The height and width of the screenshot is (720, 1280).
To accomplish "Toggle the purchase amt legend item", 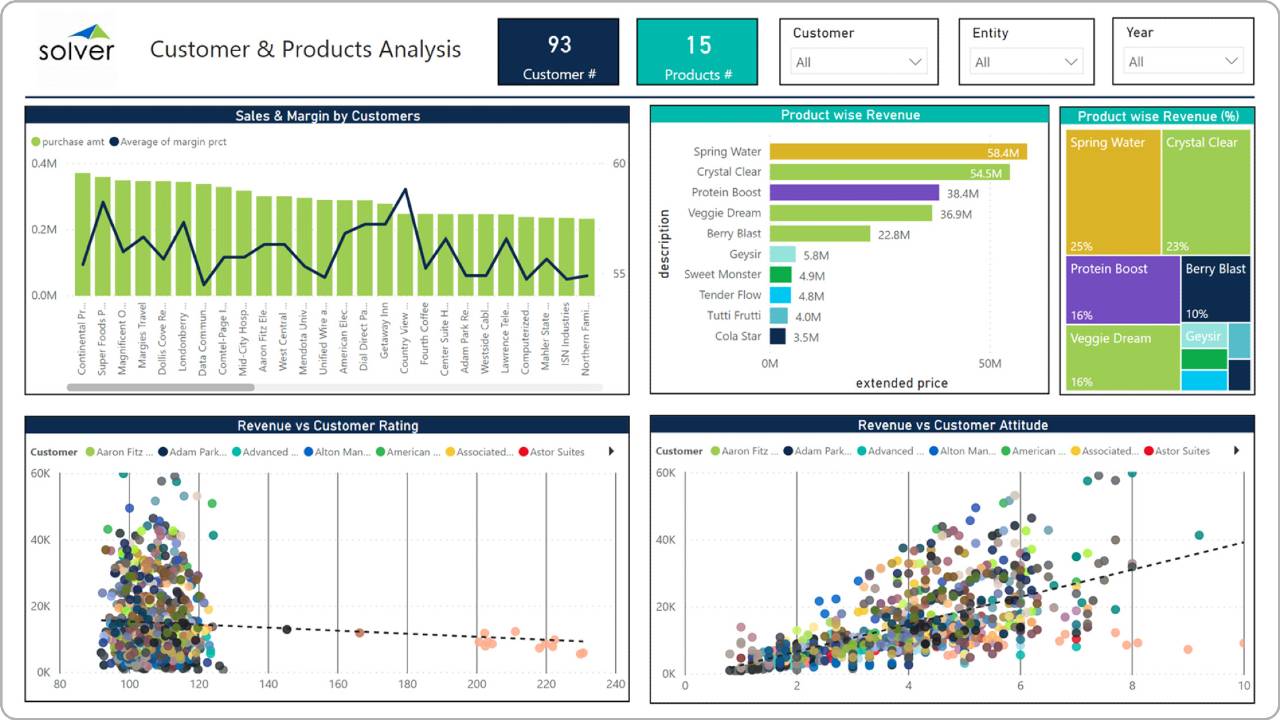I will (66, 141).
